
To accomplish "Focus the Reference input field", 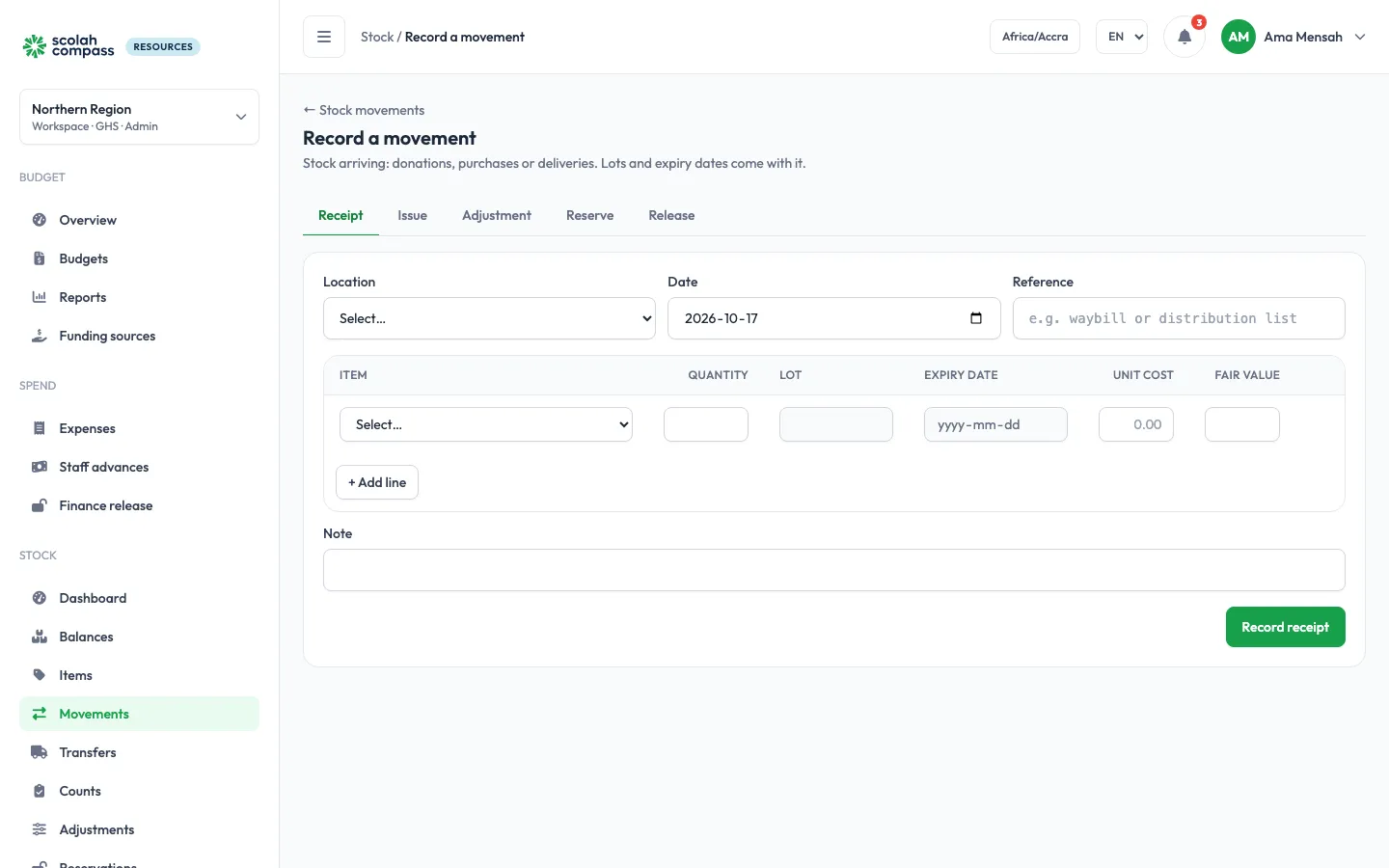I will (x=1179, y=318).
